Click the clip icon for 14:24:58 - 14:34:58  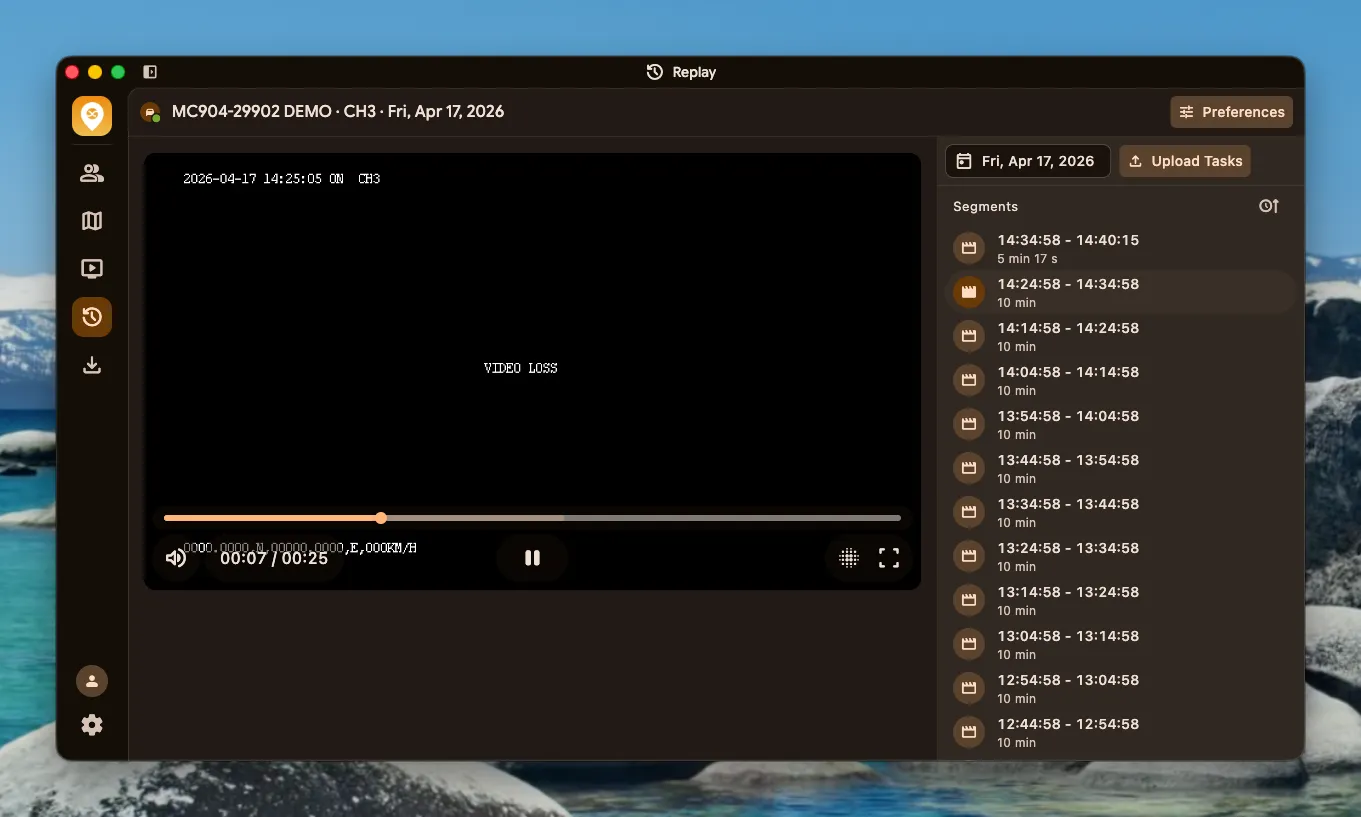click(x=969, y=292)
